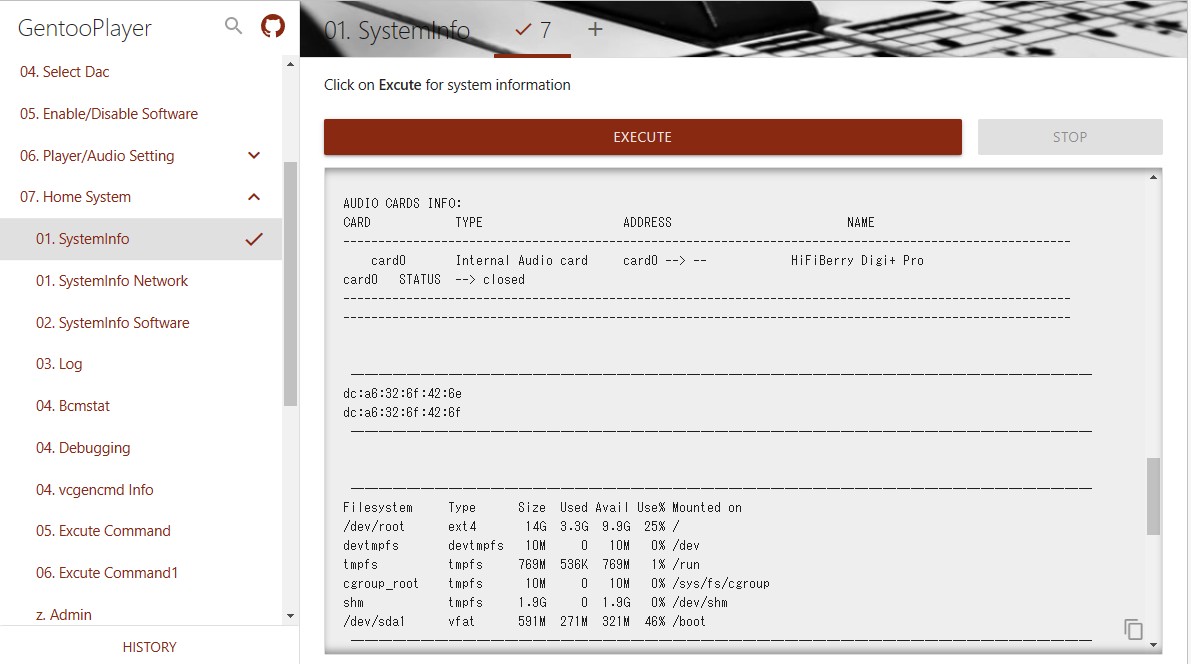This screenshot has width=1191, height=664.
Task: Click the output panel scroll up arrow
Action: pyautogui.click(x=1153, y=178)
